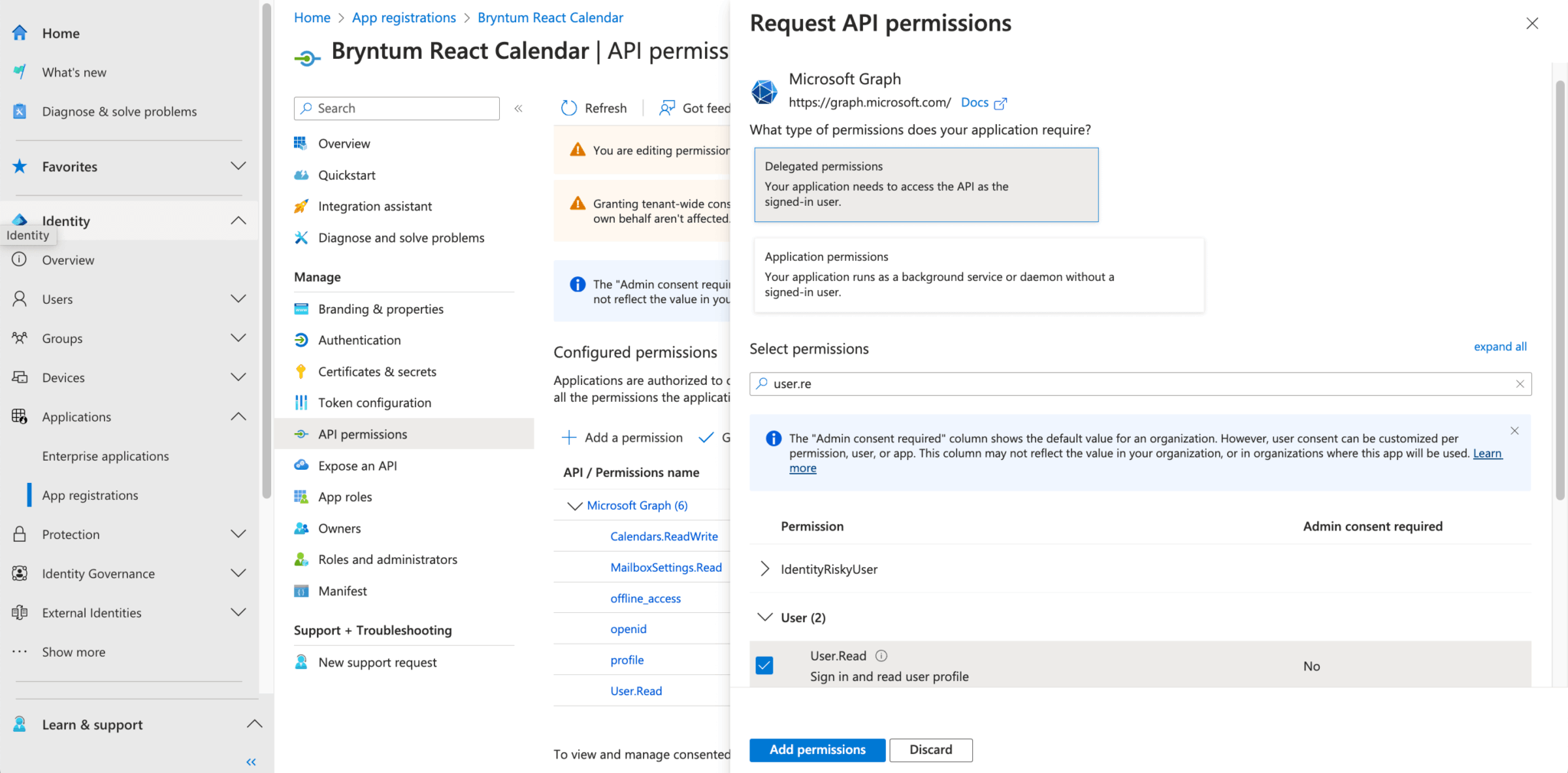1568x773 pixels.
Task: Click the Devices icon in sidebar
Action: [x=20, y=377]
